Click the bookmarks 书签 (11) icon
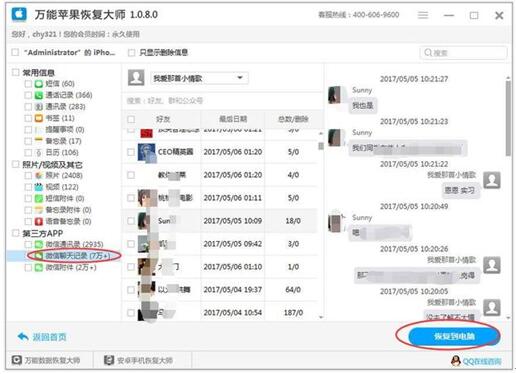 click(x=39, y=118)
